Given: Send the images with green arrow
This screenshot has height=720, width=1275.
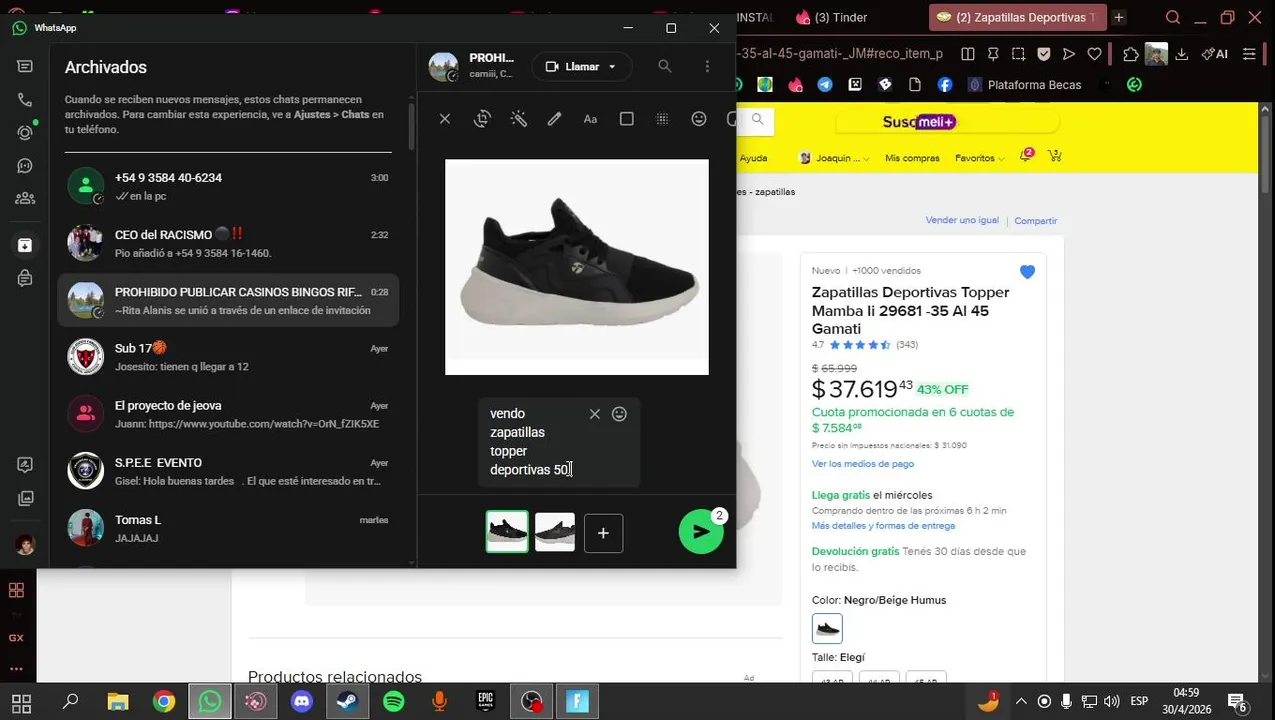Looking at the screenshot, I should [701, 532].
